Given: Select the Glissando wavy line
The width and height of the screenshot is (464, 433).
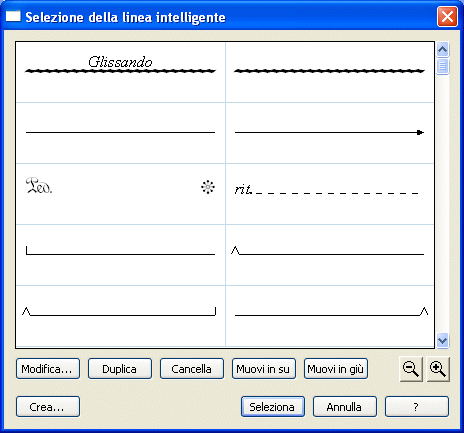Looking at the screenshot, I should pos(120,72).
